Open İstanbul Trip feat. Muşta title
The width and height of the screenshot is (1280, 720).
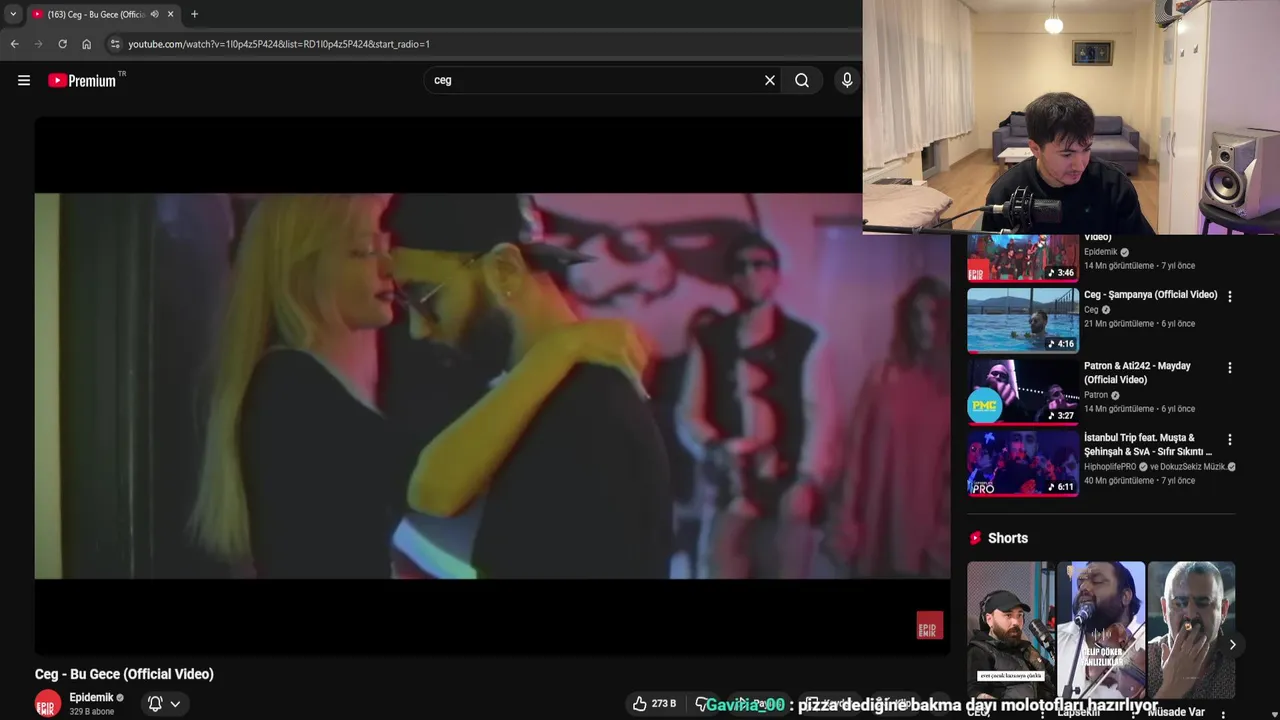[x=1148, y=444]
